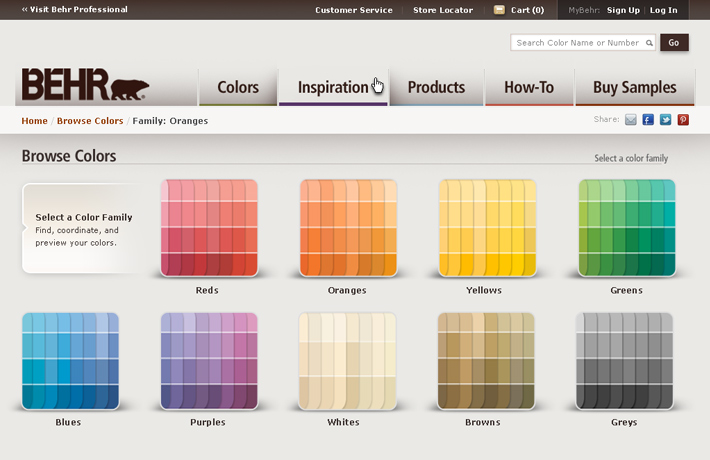Image resolution: width=710 pixels, height=460 pixels.
Task: Open the Inspiration tab
Action: click(333, 87)
